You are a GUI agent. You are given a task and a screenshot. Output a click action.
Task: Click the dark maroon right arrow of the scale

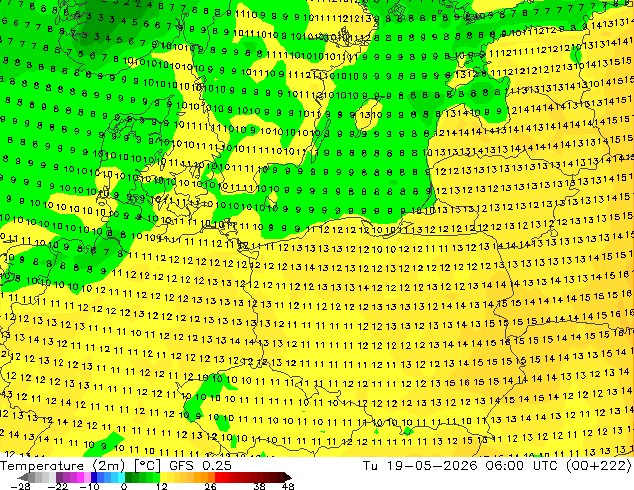(x=288, y=477)
